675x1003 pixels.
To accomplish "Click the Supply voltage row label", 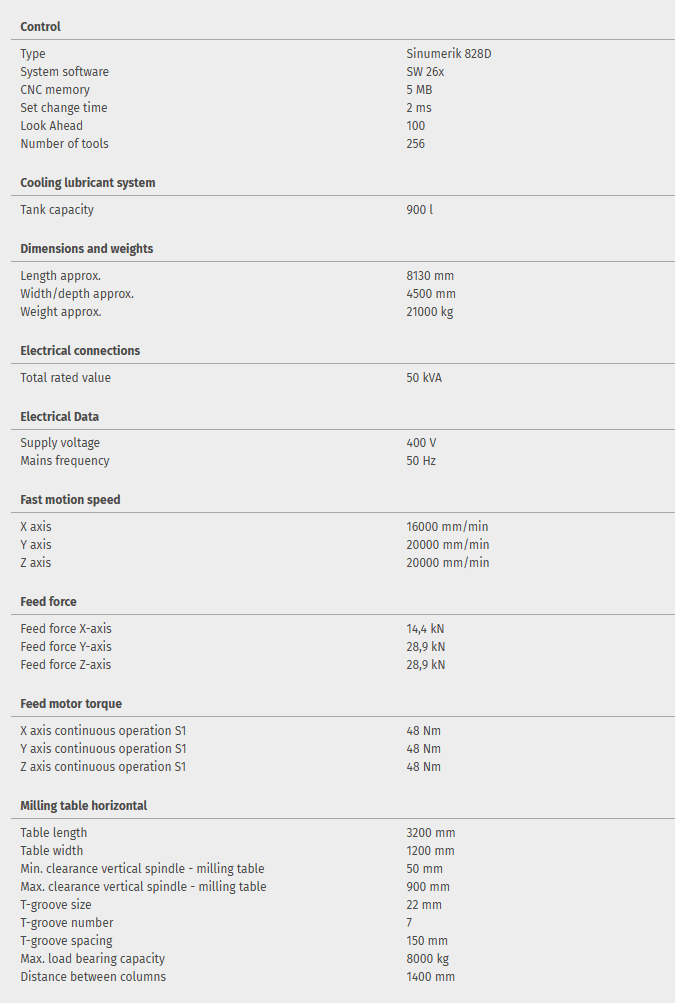I will pyautogui.click(x=60, y=443).
